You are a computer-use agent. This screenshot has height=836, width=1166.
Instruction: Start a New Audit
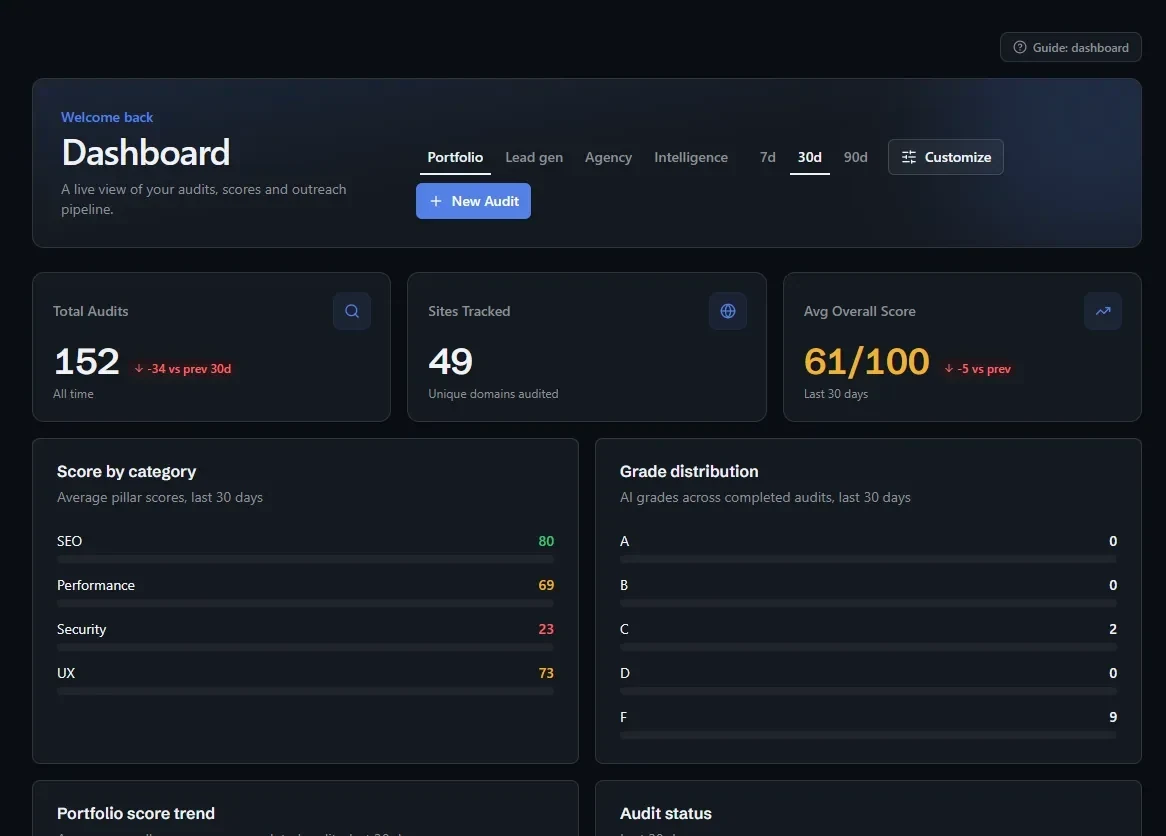(473, 201)
